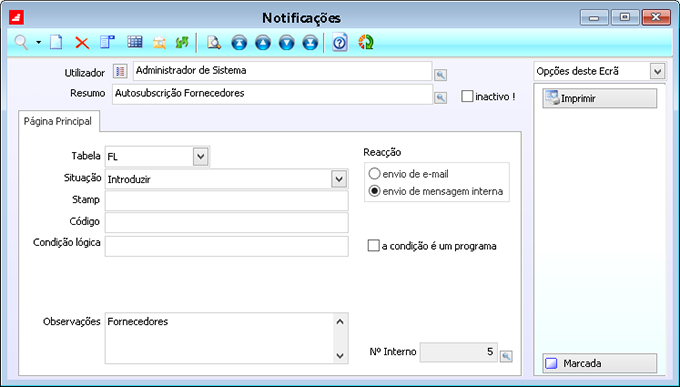Go to next record button
The image size is (680, 387).
point(286,43)
